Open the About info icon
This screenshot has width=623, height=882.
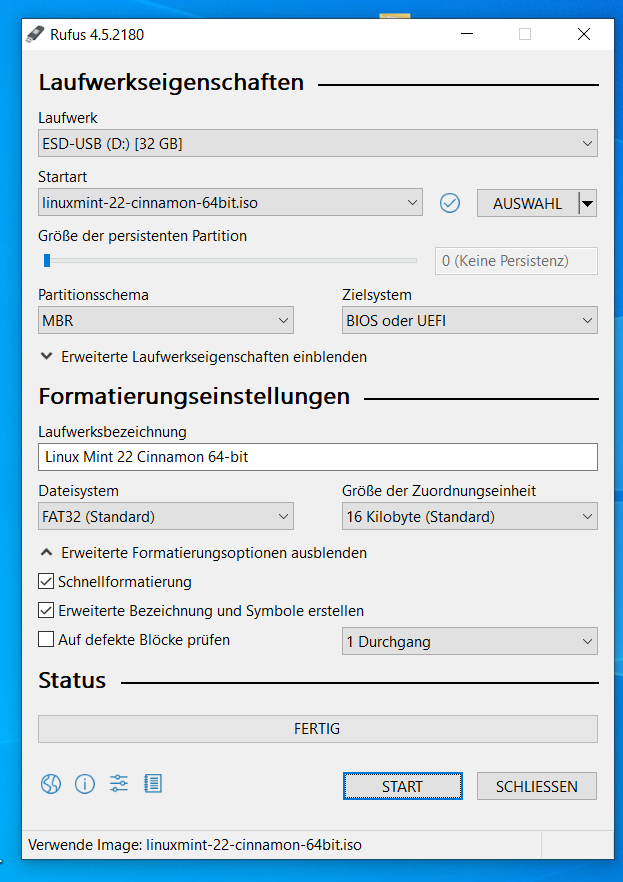85,784
